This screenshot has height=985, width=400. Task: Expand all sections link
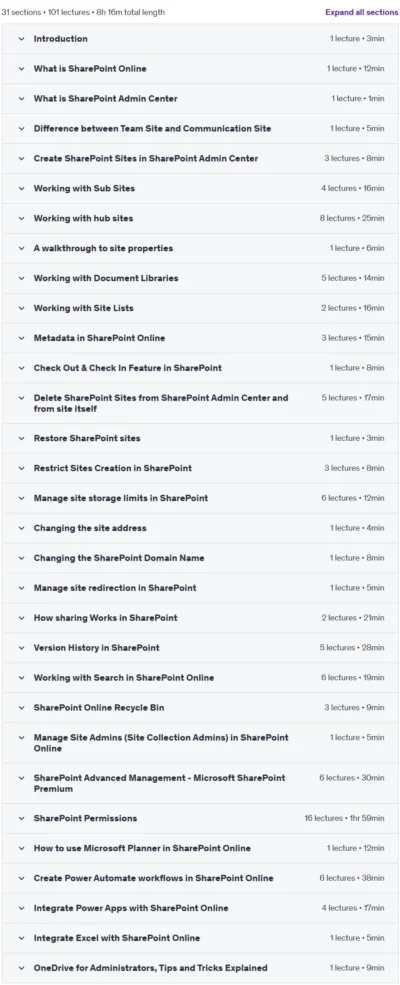coord(362,12)
